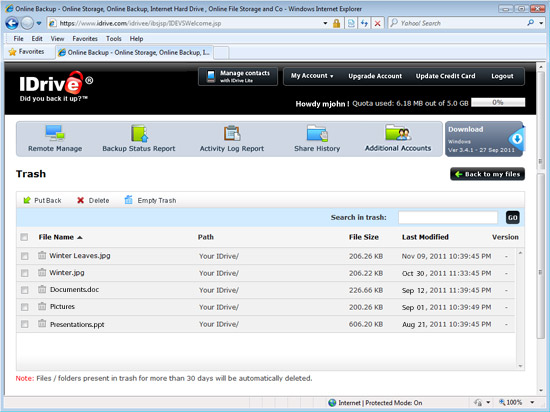Click the browser Stop red X icon
This screenshot has height=412, width=550.
point(378,23)
